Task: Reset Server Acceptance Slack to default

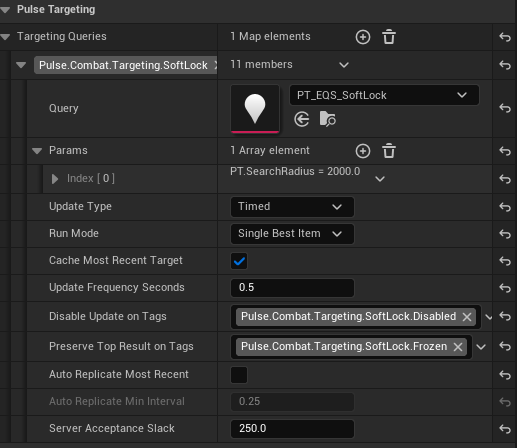Action: pos(505,429)
